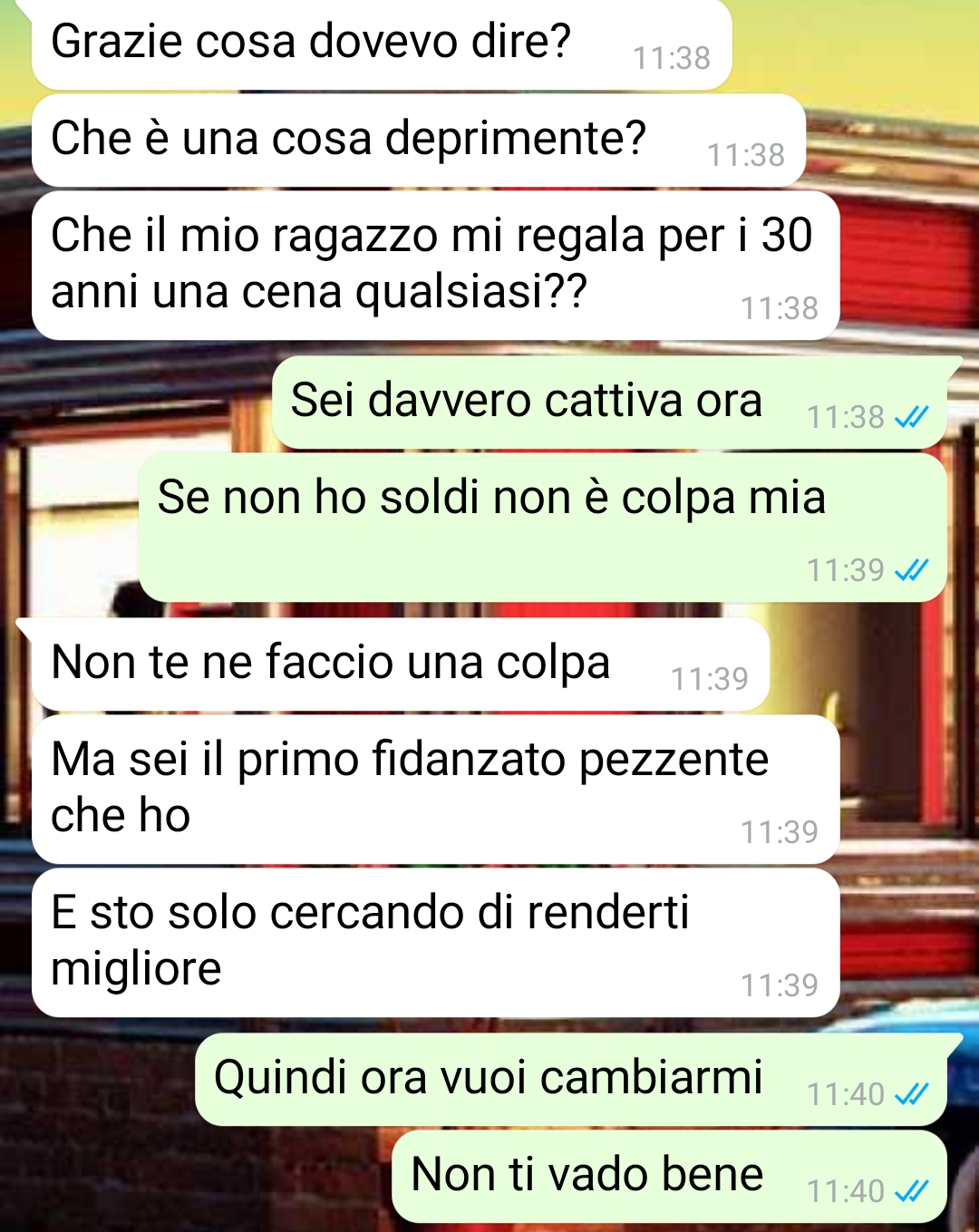Select sent bubble 'Sei davvero cattiva ora'
Viewport: 979px width, 1232px height.
point(610,403)
